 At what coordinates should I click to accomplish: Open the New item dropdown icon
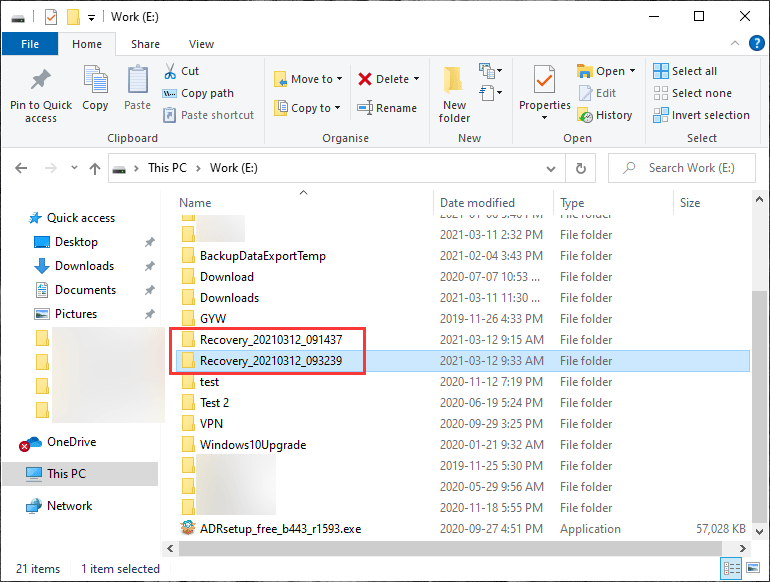491,71
